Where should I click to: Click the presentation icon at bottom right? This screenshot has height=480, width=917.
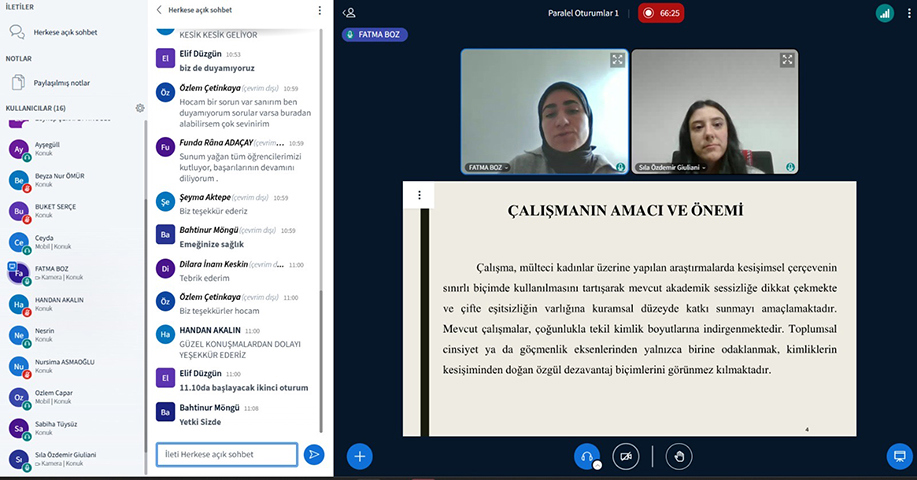point(899,456)
